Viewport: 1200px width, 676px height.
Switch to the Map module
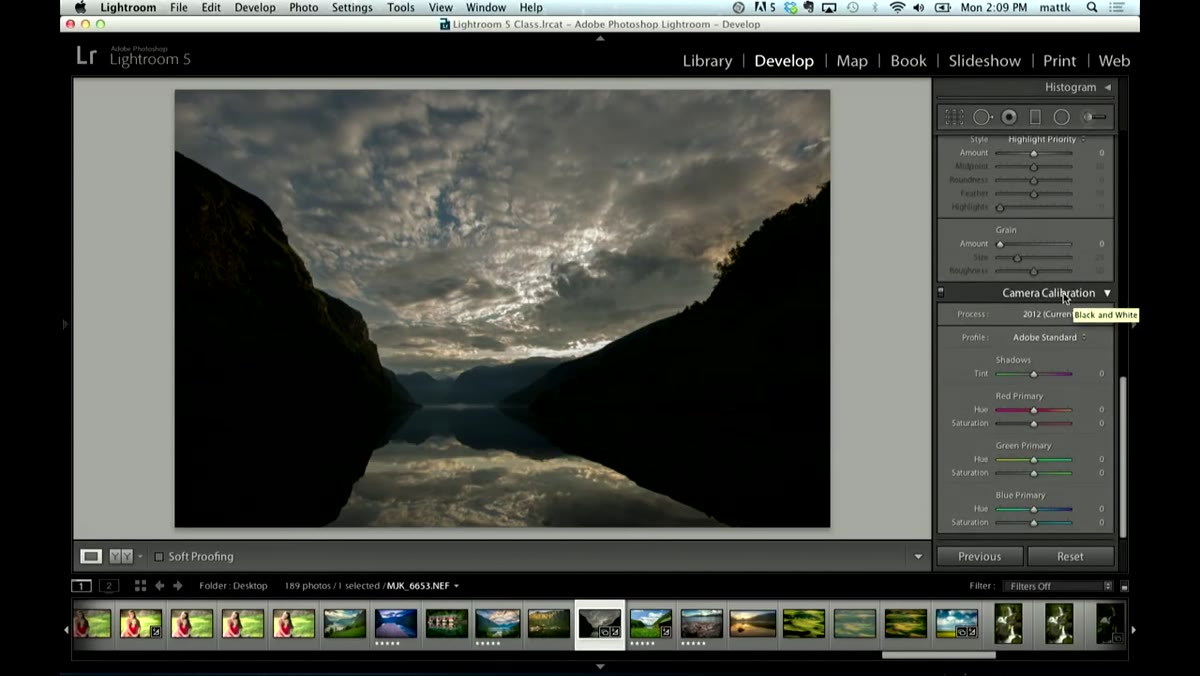[x=852, y=61]
